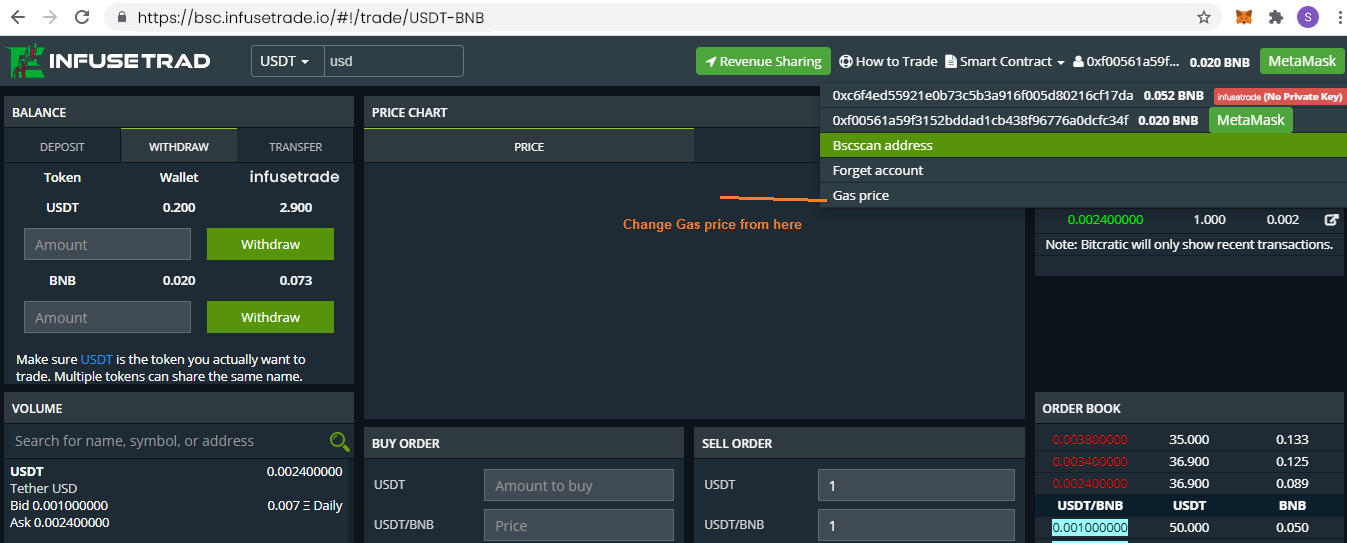Click Withdraw button for BNB
Screen dimensions: 1347x543
pyautogui.click(x=270, y=317)
